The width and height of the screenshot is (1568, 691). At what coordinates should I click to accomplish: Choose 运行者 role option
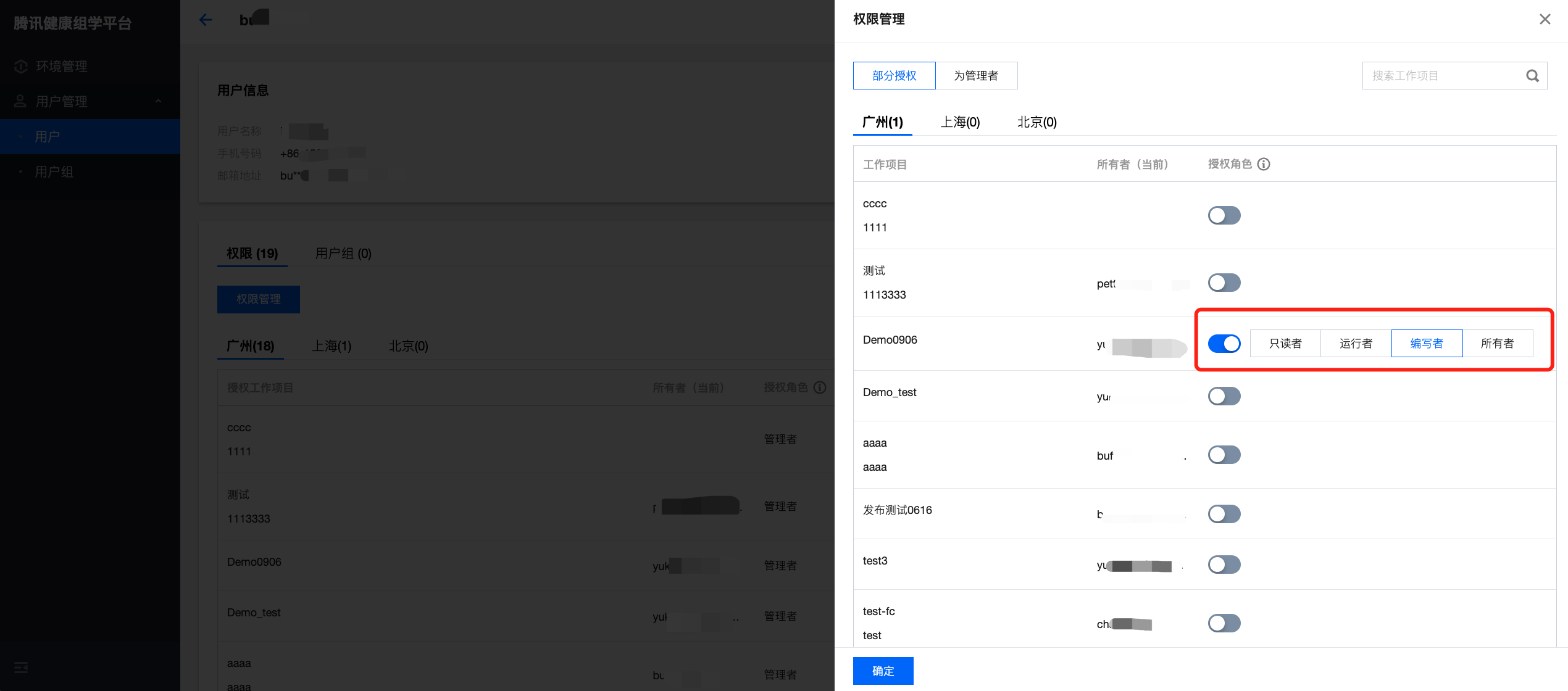point(1356,344)
